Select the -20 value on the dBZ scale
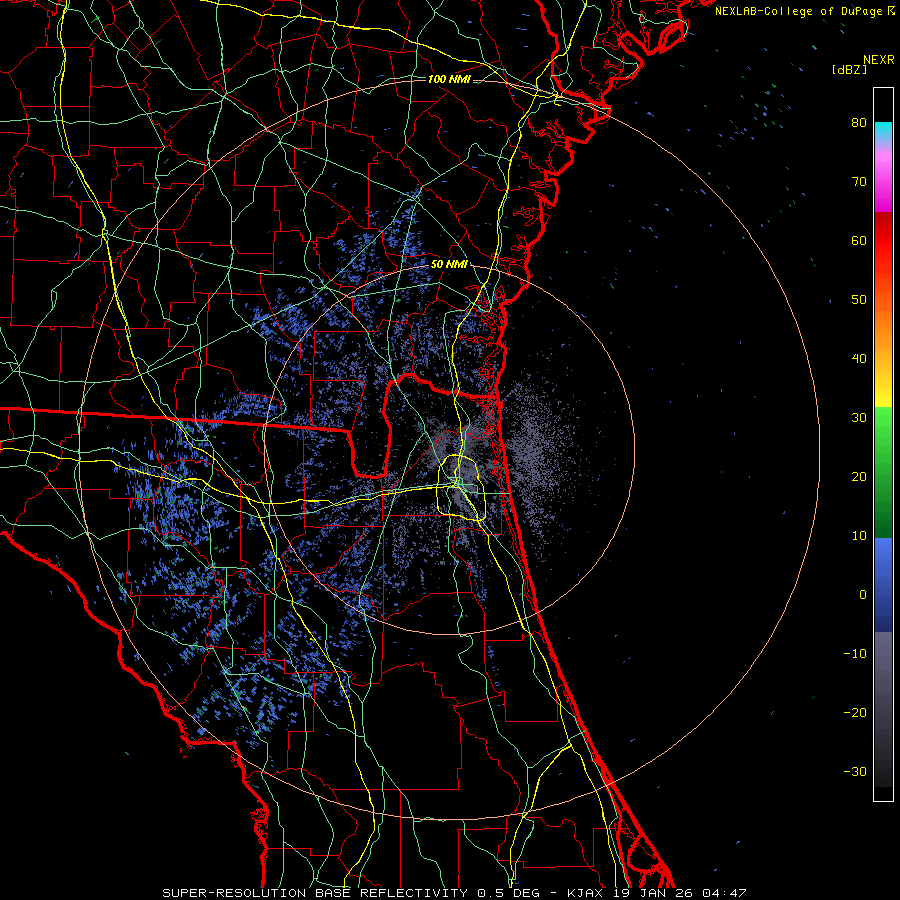 click(855, 712)
